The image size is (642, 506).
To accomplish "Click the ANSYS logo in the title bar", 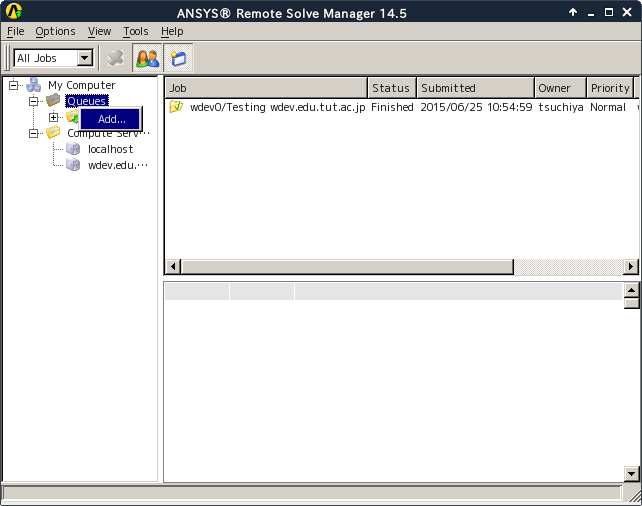I will click(x=14, y=13).
